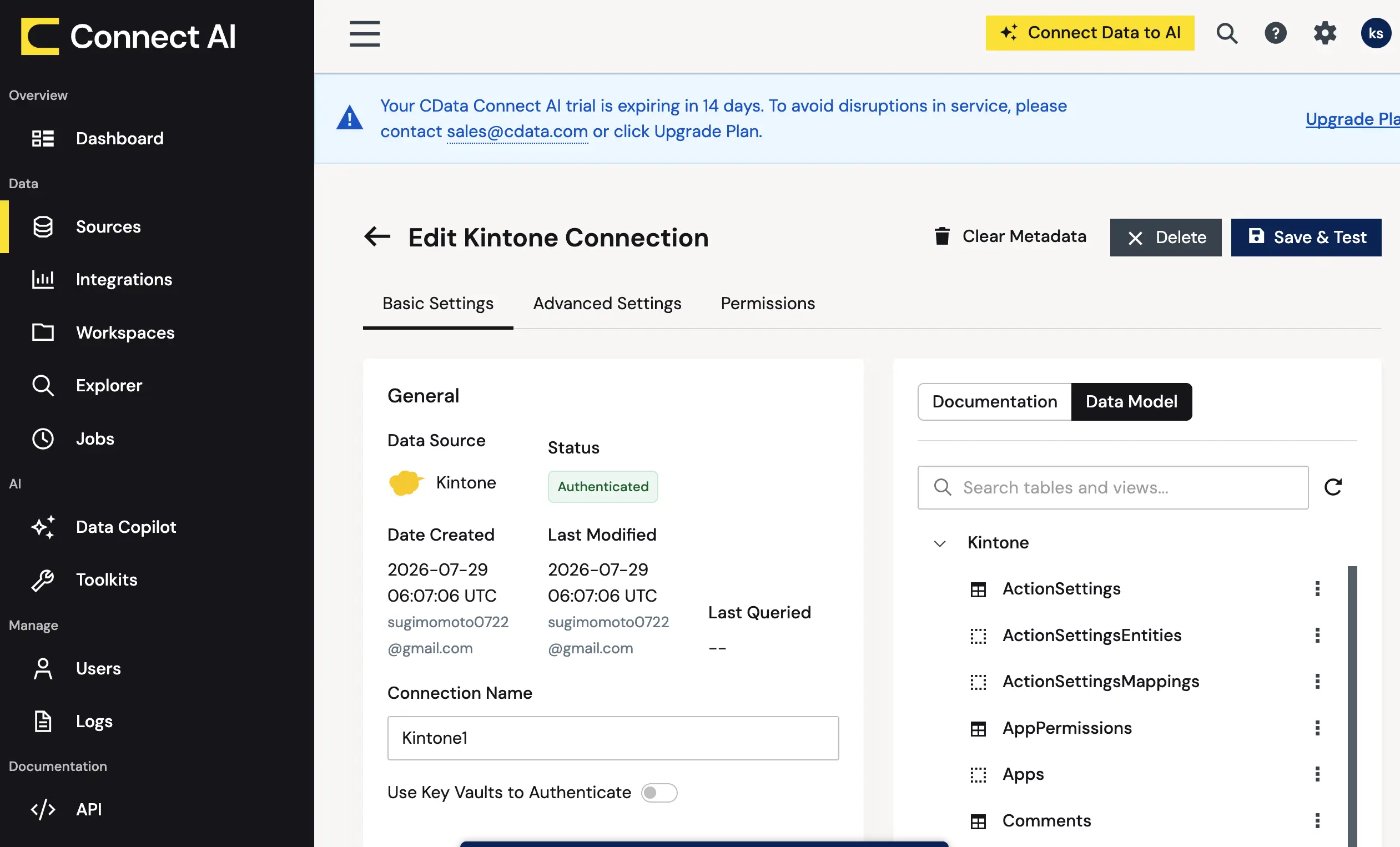Click the search magnifier icon in header

click(x=1227, y=33)
